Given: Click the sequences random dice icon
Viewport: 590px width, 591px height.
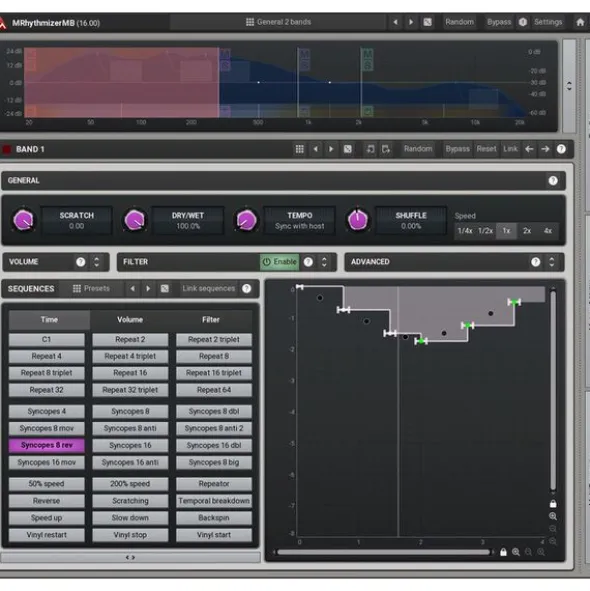Looking at the screenshot, I should [165, 289].
